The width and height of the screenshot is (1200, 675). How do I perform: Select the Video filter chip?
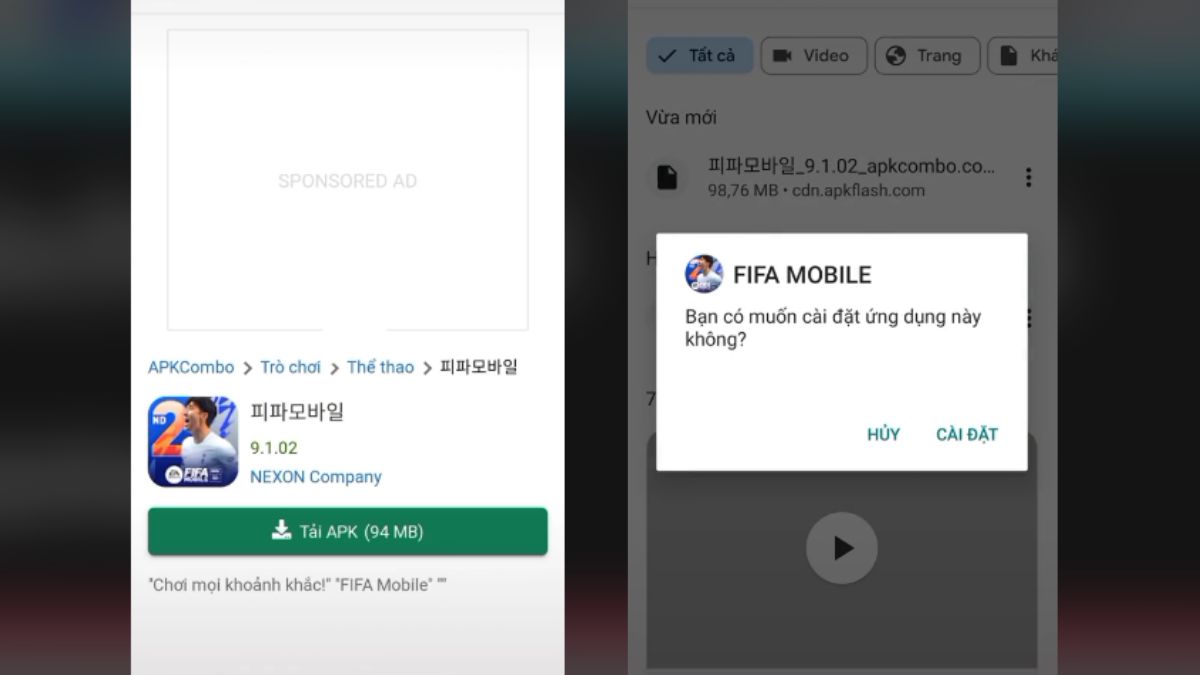811,56
